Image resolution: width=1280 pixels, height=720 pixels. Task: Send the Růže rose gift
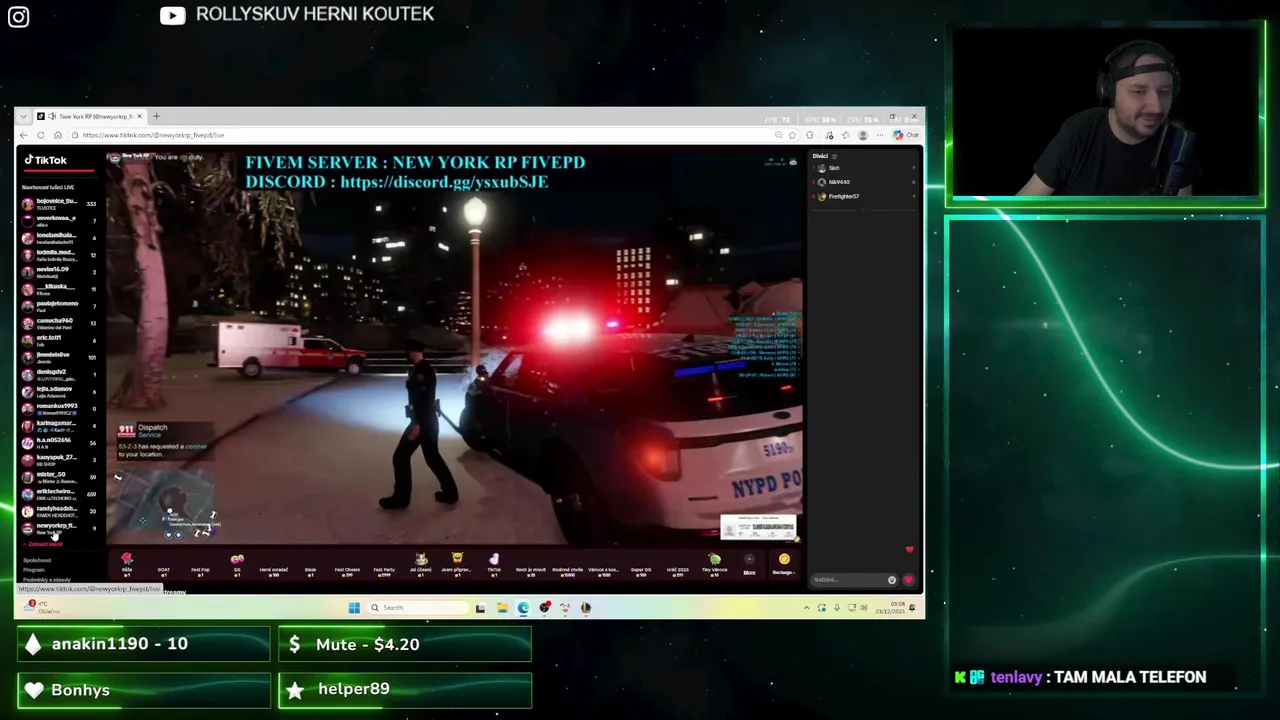(127, 563)
